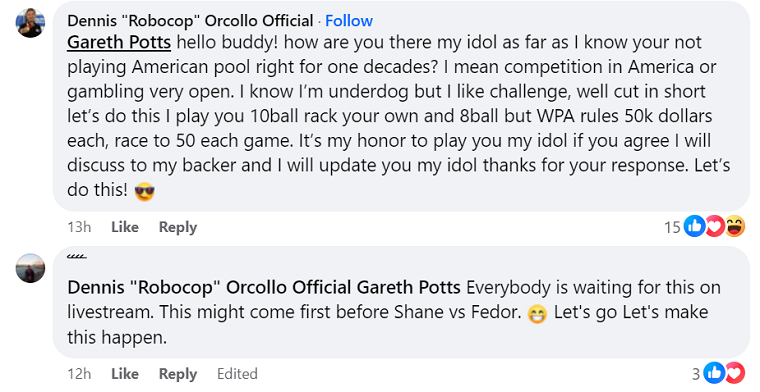
Task: Open the underlined Gareth Potts mention
Action: 119,43
